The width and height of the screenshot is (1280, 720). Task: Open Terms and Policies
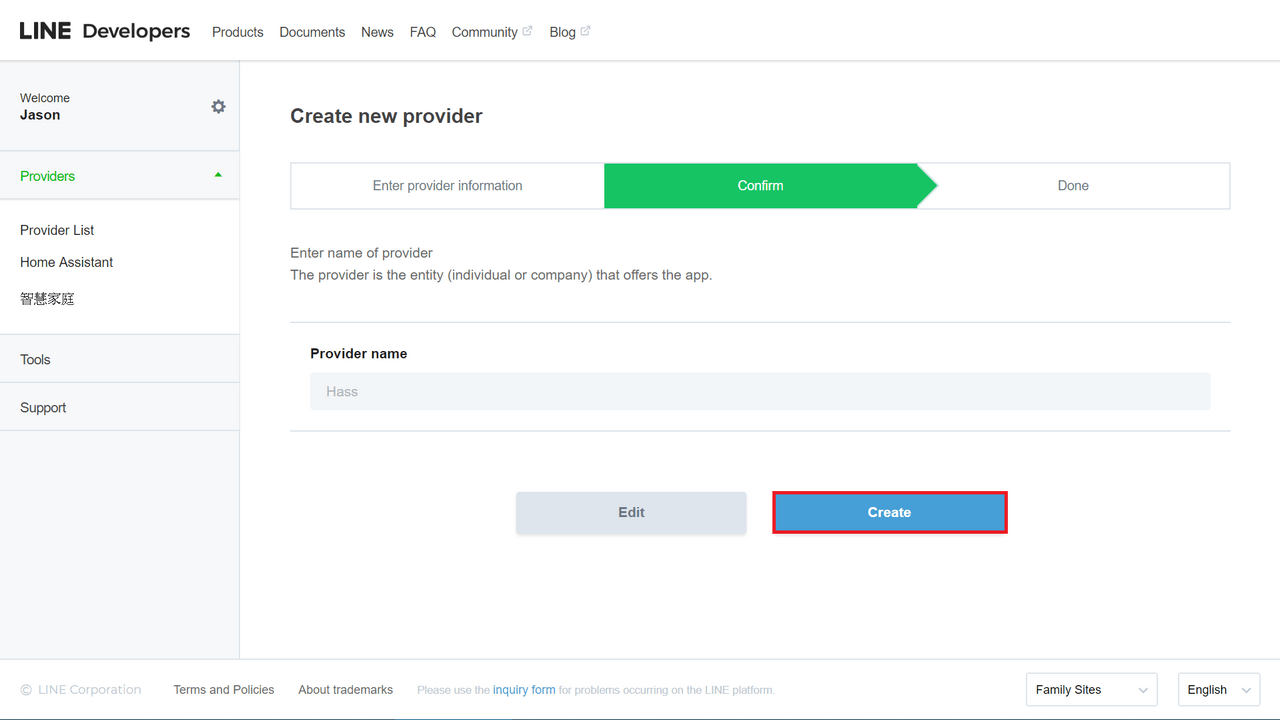tap(224, 690)
